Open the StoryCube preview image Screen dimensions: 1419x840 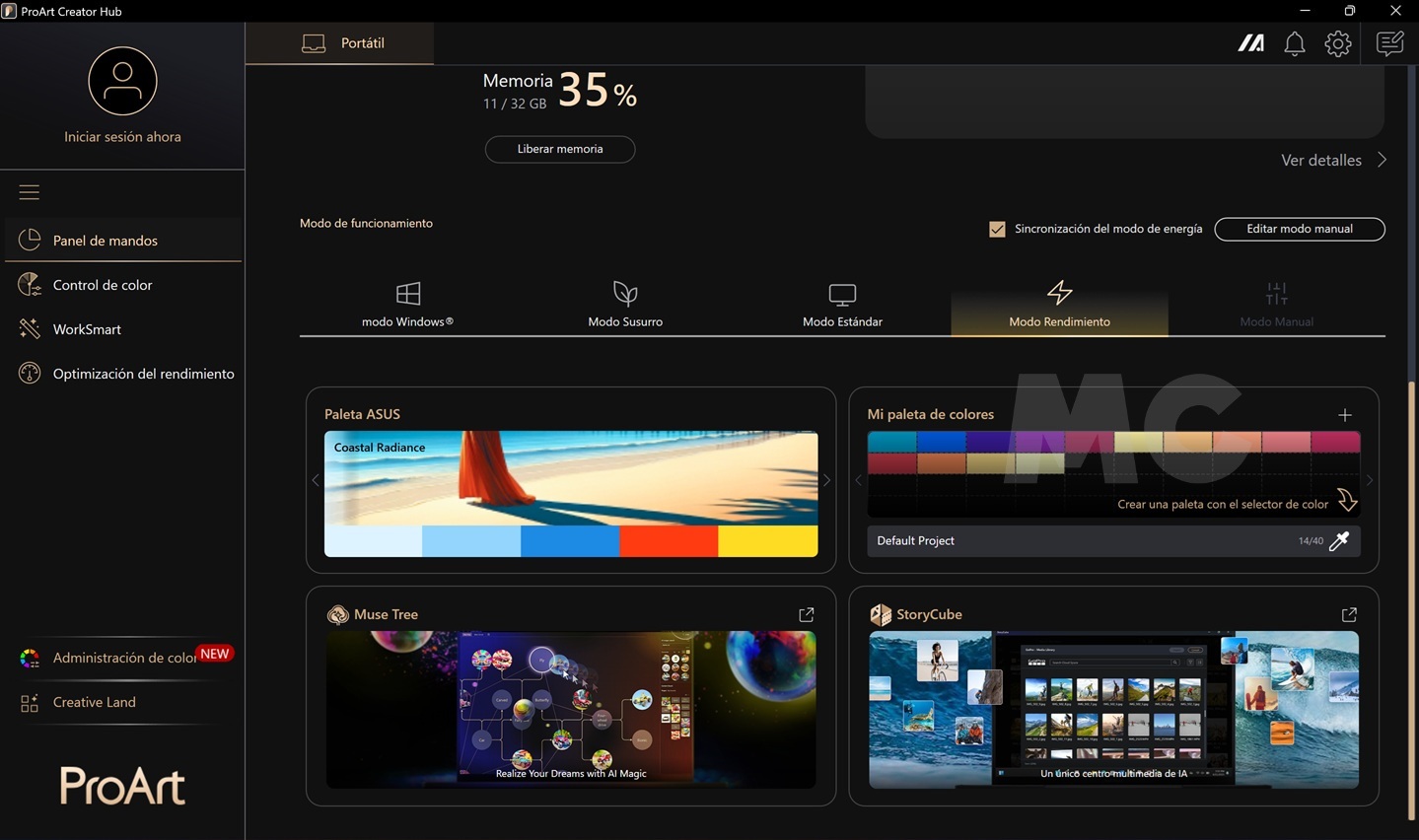click(x=1114, y=710)
